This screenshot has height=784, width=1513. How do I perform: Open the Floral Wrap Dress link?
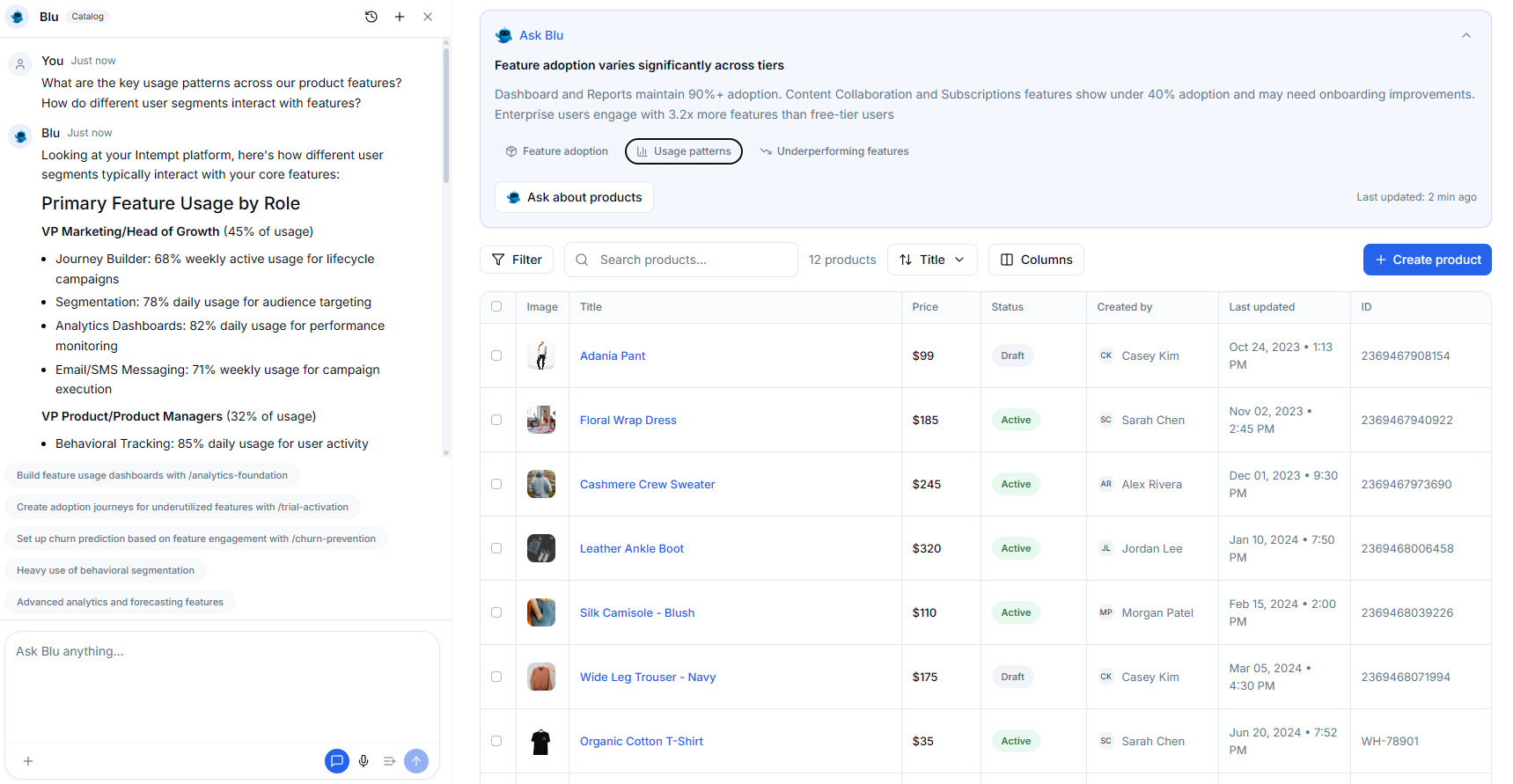pyautogui.click(x=628, y=420)
